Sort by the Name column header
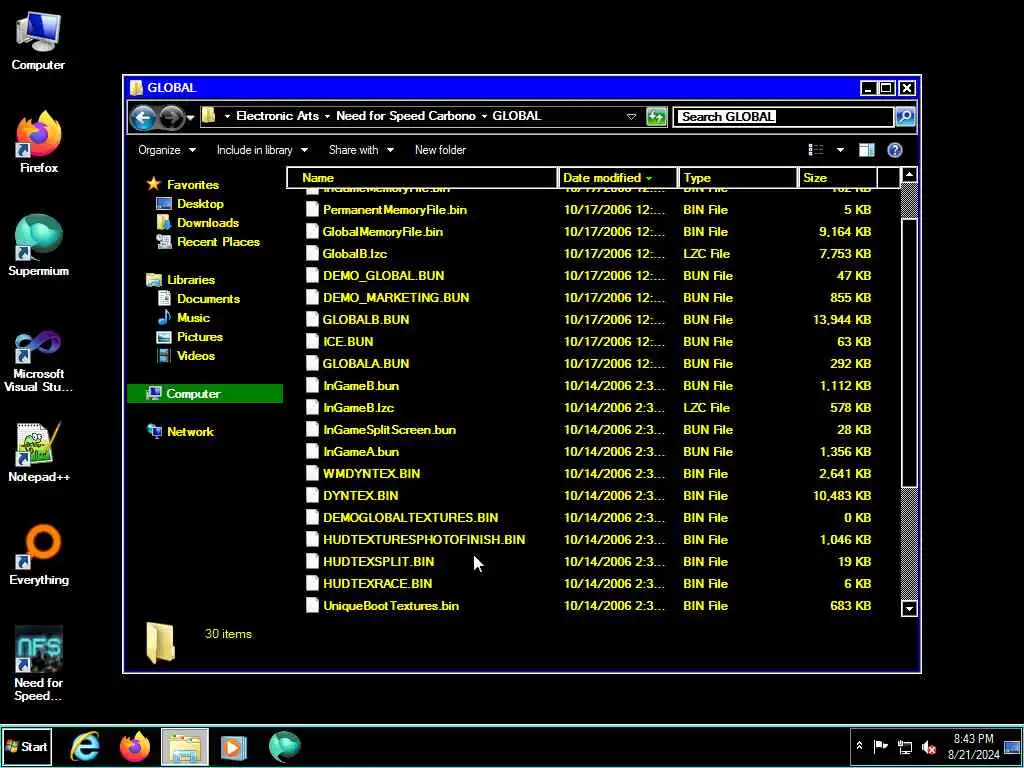Image resolution: width=1024 pixels, height=768 pixels. [422, 178]
